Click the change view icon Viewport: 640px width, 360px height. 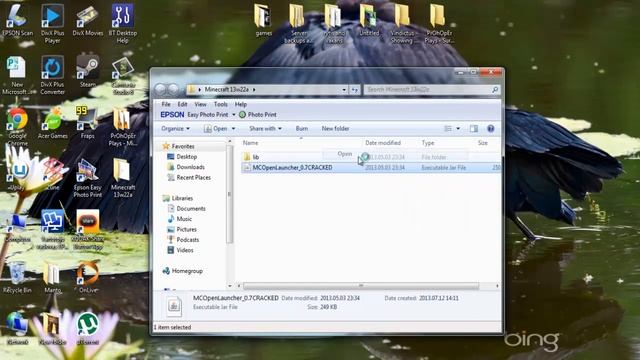[x=448, y=129]
